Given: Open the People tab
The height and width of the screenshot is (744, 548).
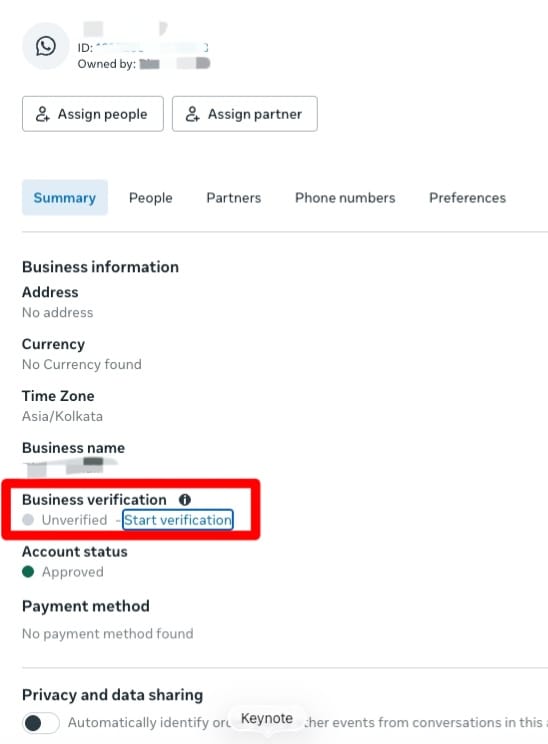Looking at the screenshot, I should point(150,197).
